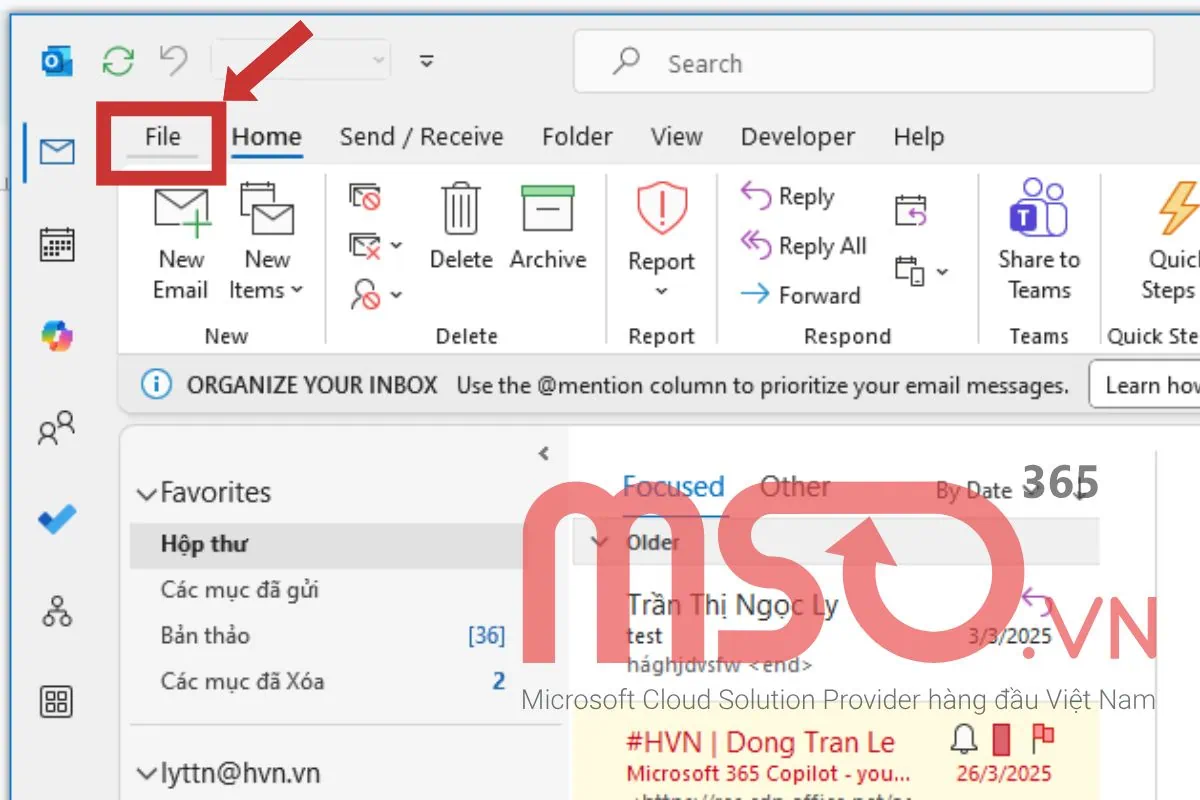
Task: Click the Send/Receive refresh icon
Action: coord(119,59)
